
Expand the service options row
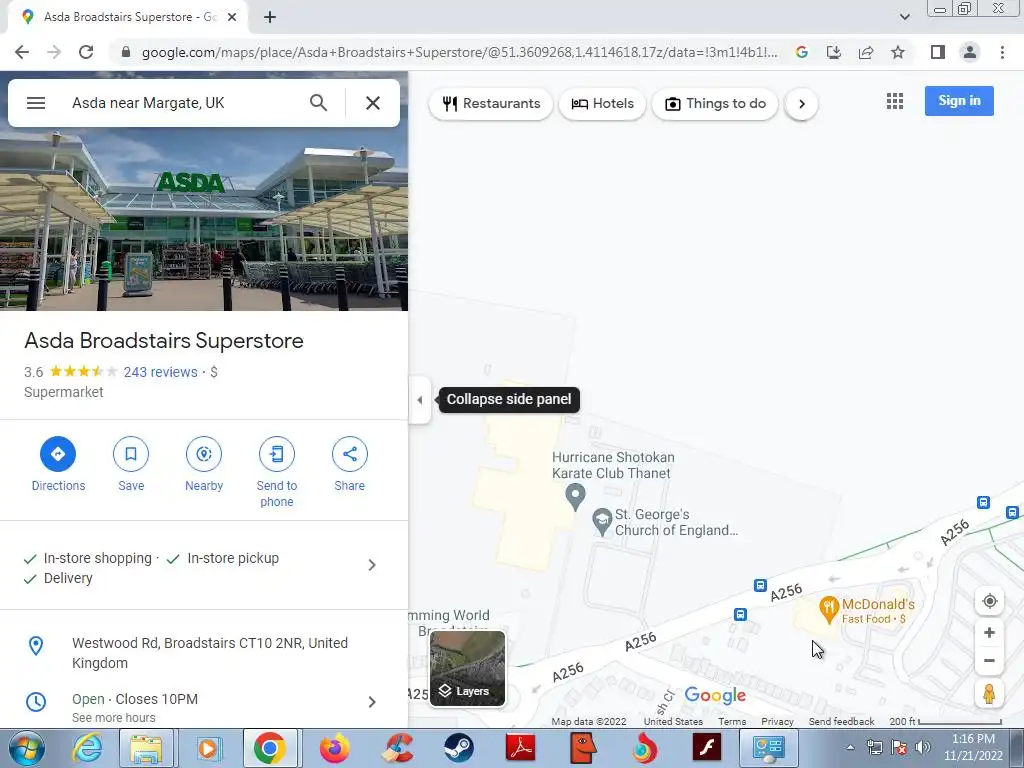pyautogui.click(x=204, y=565)
